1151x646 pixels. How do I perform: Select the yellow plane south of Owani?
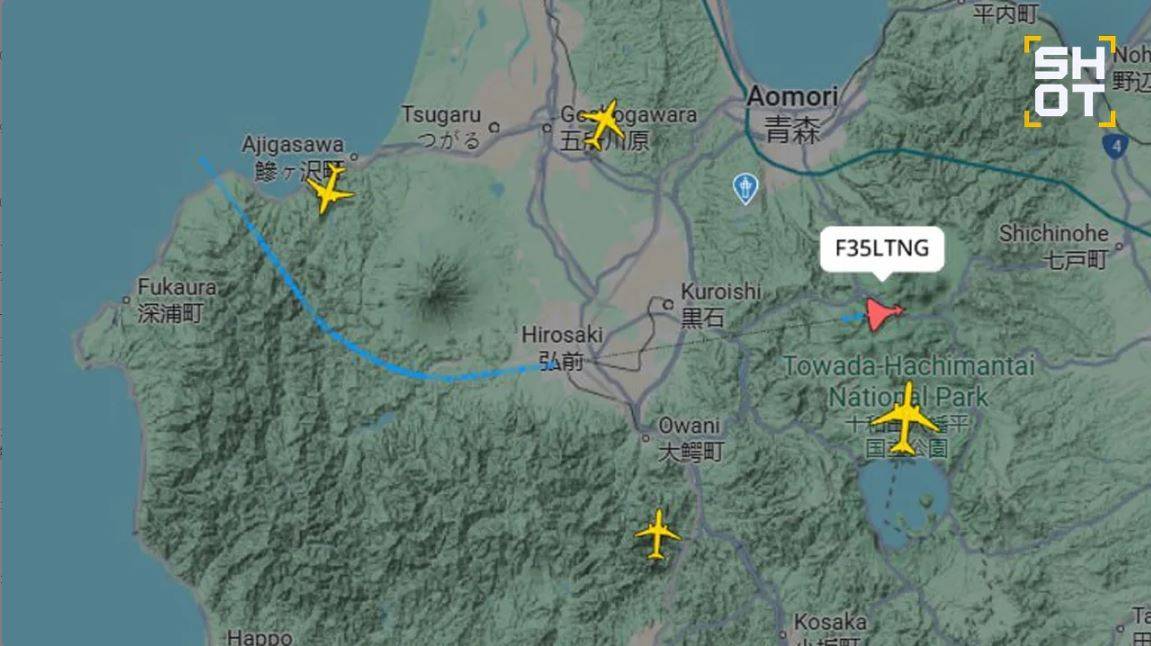point(657,534)
